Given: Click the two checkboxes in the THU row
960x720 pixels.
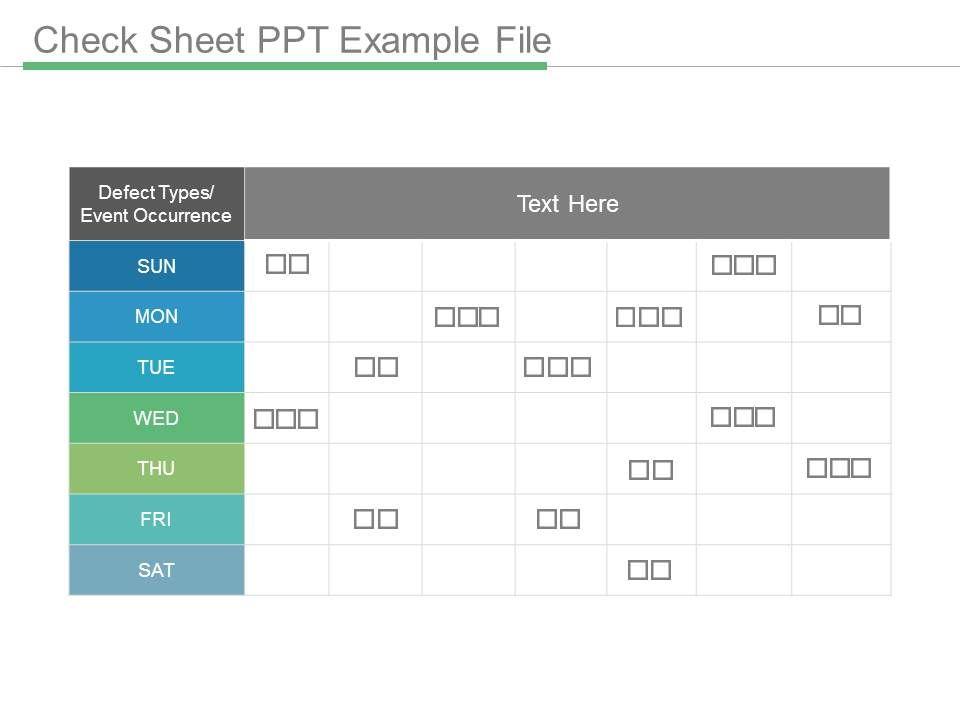Looking at the screenshot, I should (651, 470).
